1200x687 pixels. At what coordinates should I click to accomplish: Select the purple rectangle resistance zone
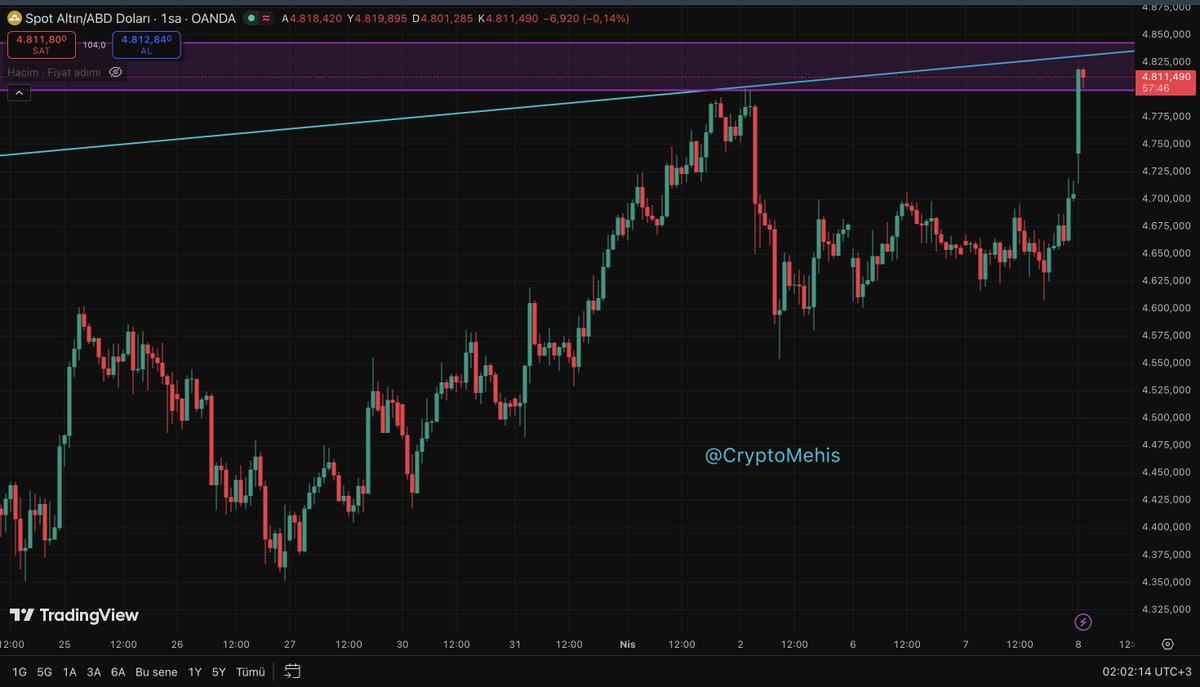(567, 67)
